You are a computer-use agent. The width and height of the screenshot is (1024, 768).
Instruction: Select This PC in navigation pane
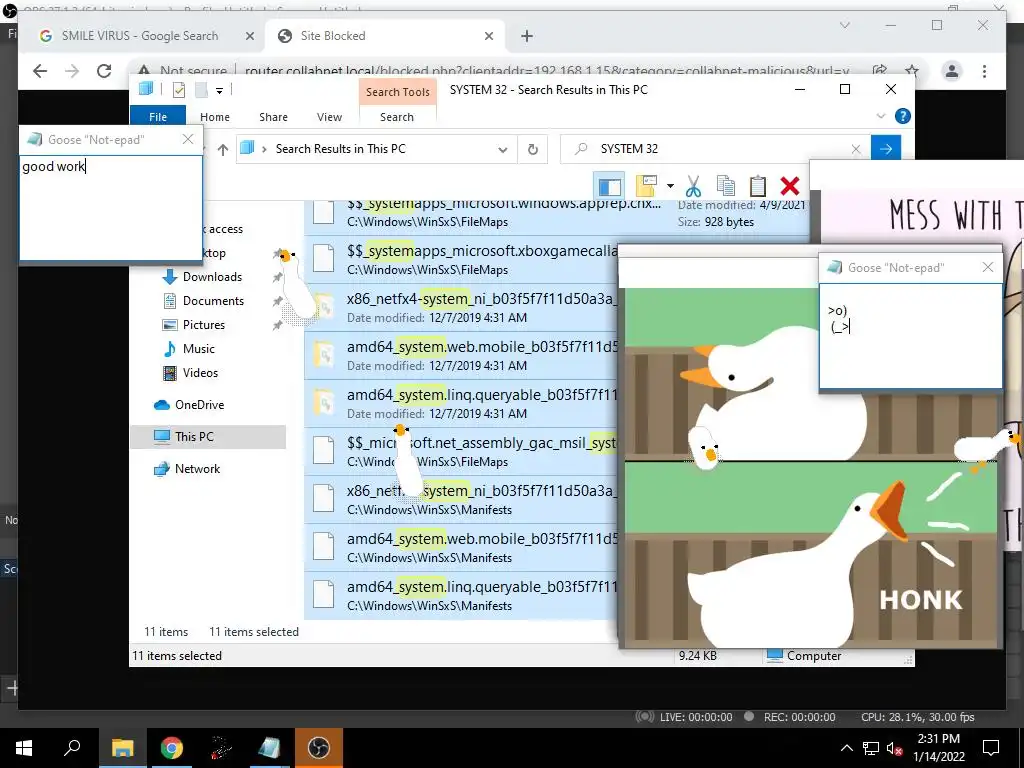[x=208, y=437]
